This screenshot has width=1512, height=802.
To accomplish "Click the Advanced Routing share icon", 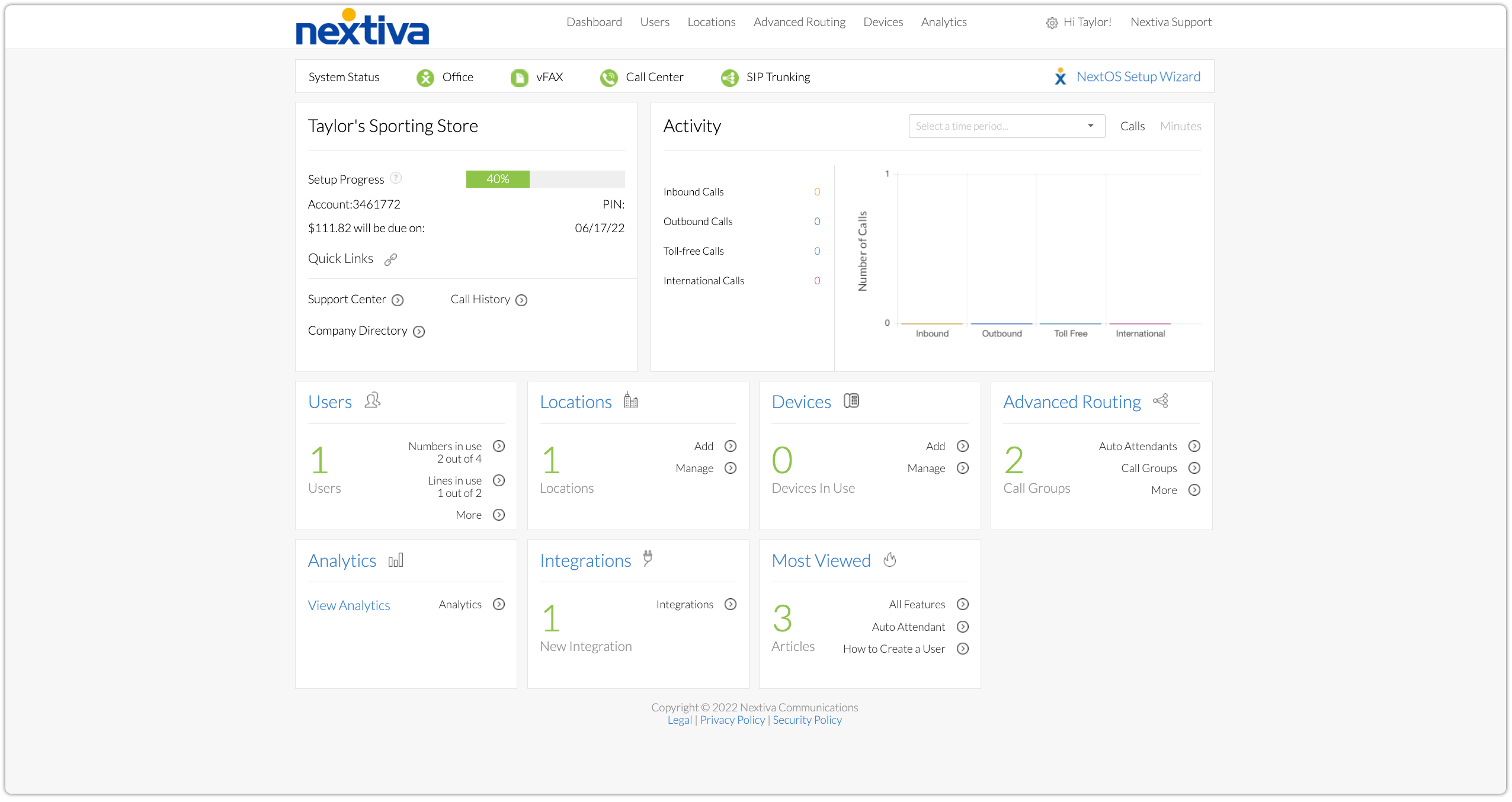I will 1161,401.
